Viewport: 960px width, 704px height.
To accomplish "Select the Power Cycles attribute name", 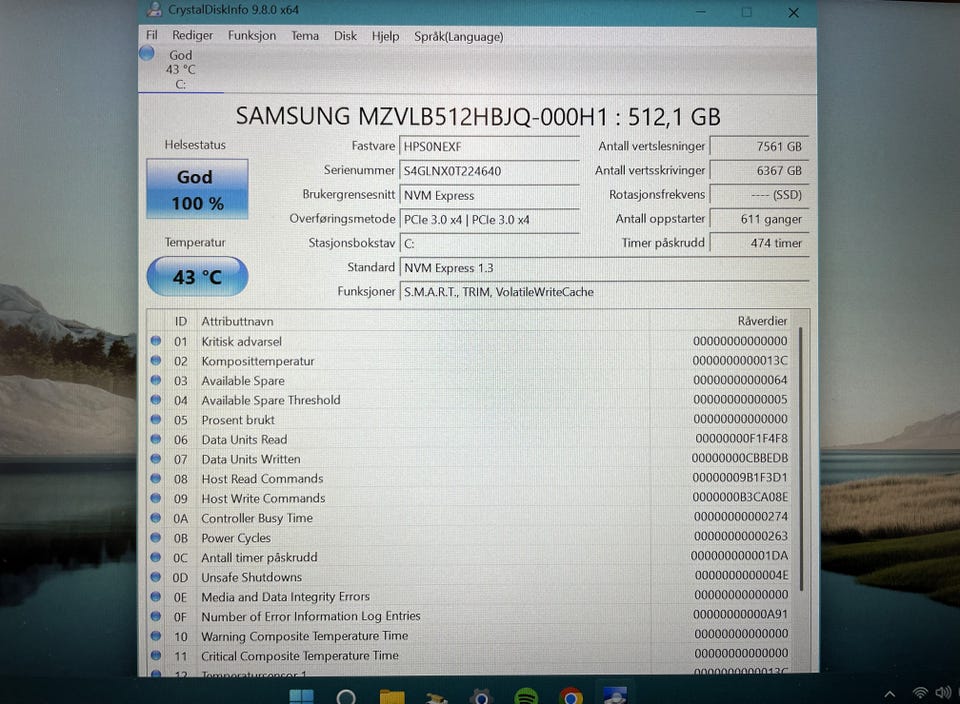I will tap(236, 538).
